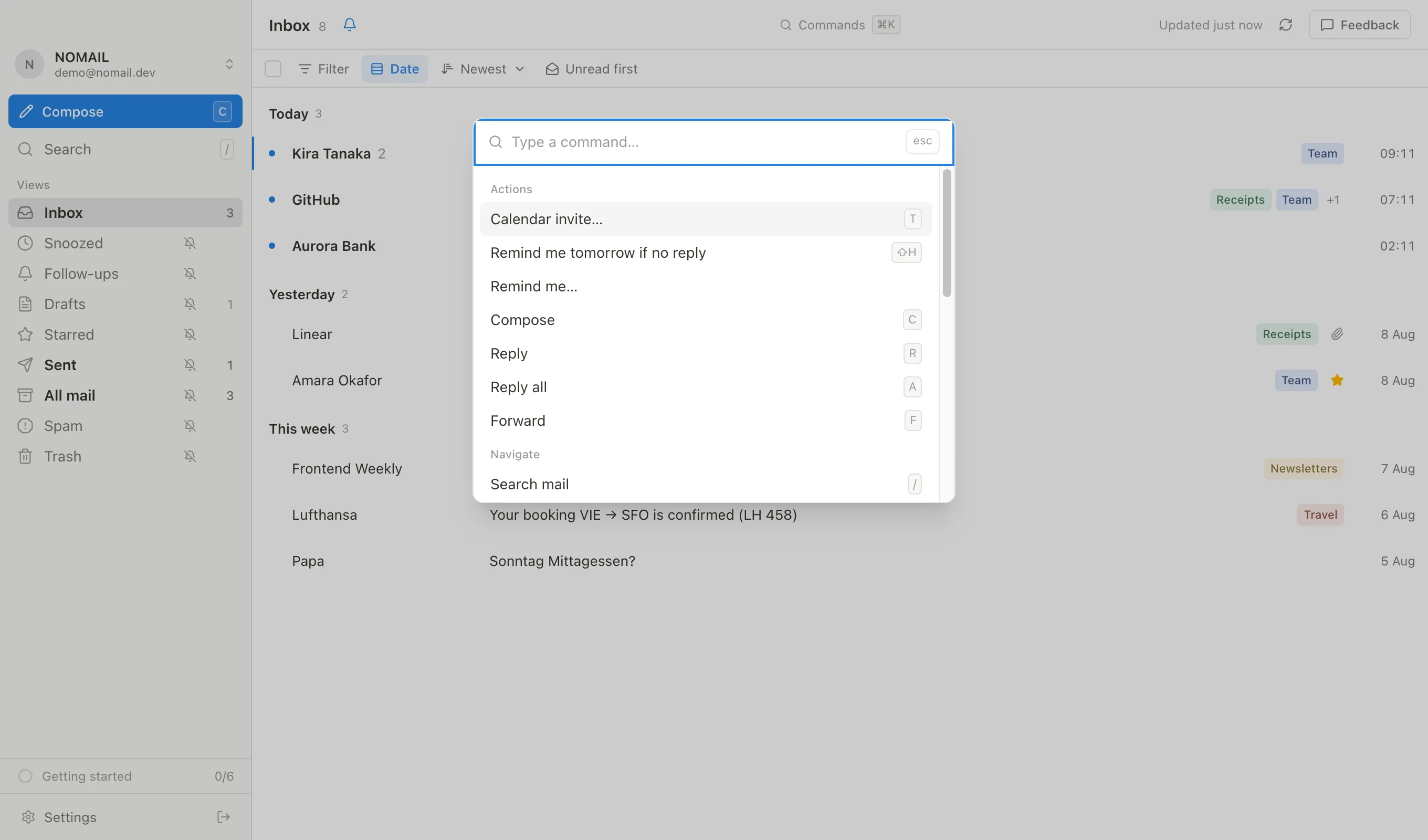Viewport: 1428px width, 840px height.
Task: Click the notification bell beside Inbox title
Action: tap(350, 24)
